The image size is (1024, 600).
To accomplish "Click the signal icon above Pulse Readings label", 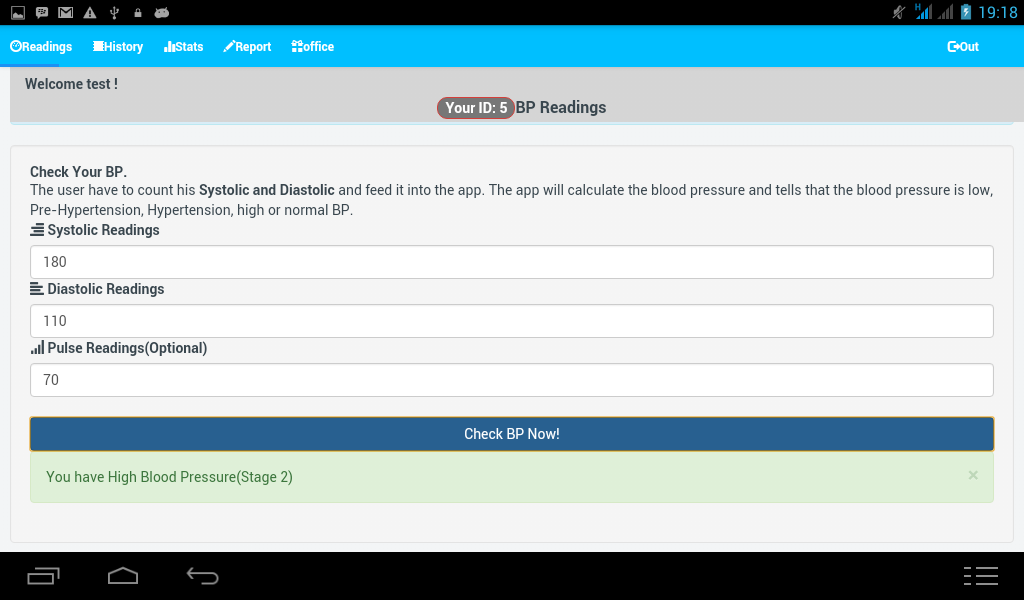I will pyautogui.click(x=37, y=348).
